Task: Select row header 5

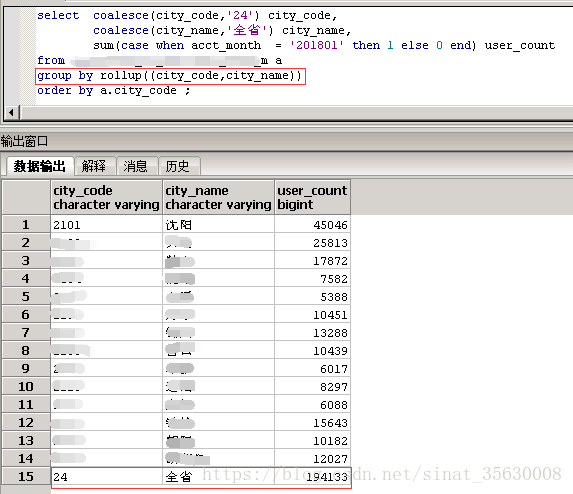Action: (x=26, y=296)
